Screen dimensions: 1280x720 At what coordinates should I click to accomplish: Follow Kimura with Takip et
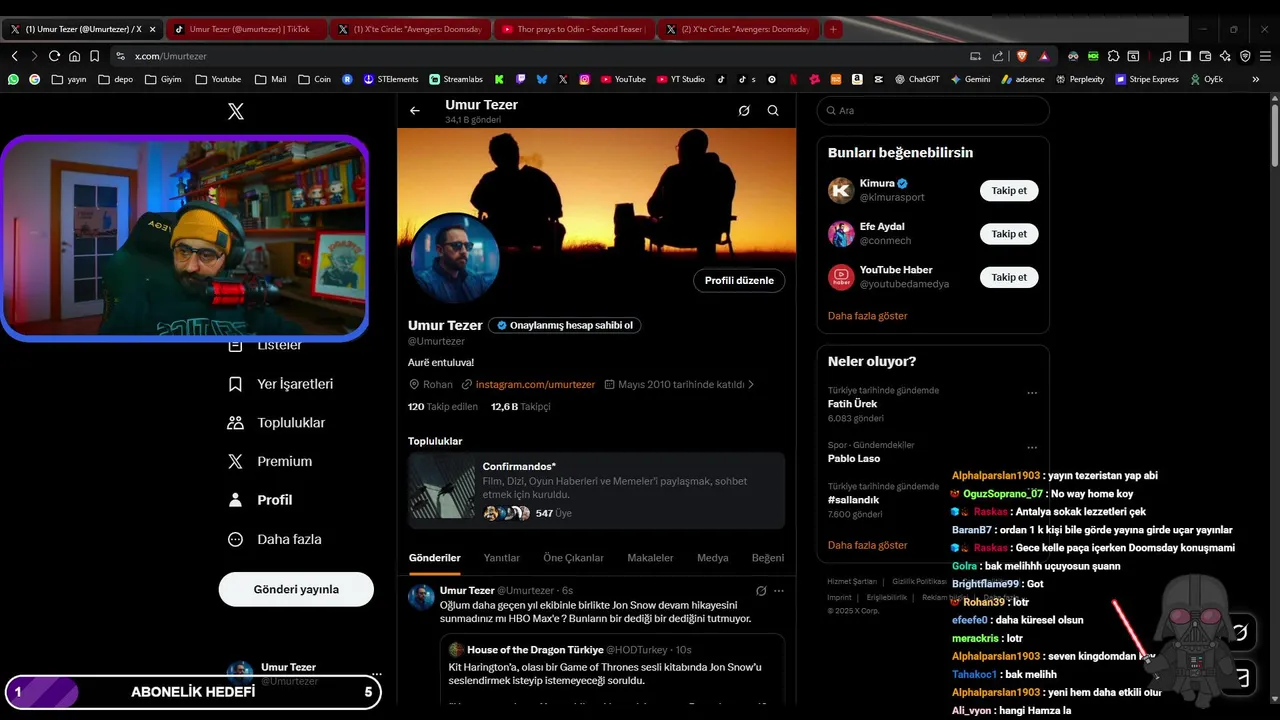(1009, 190)
